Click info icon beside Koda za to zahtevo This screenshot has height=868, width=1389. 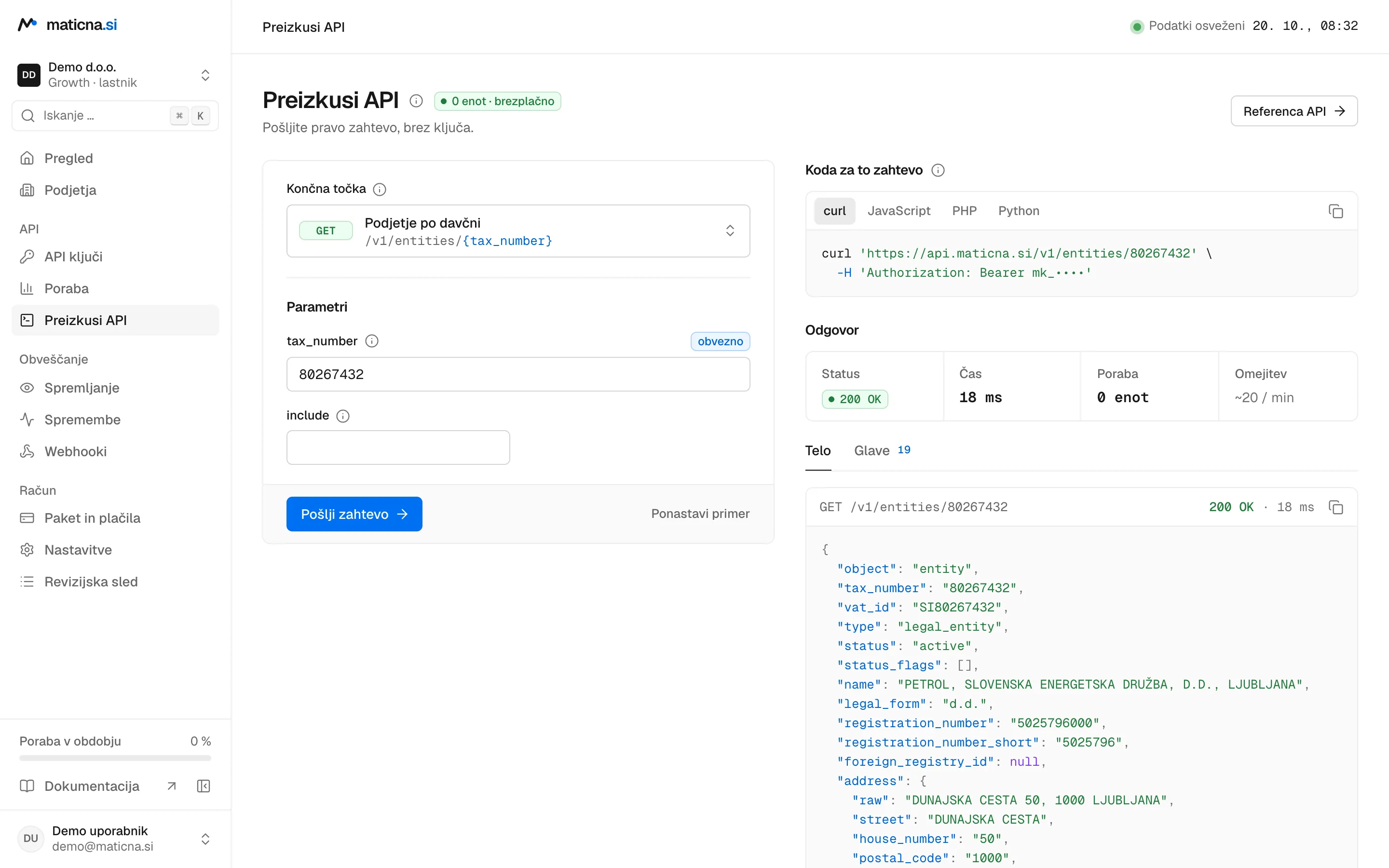[x=938, y=170]
